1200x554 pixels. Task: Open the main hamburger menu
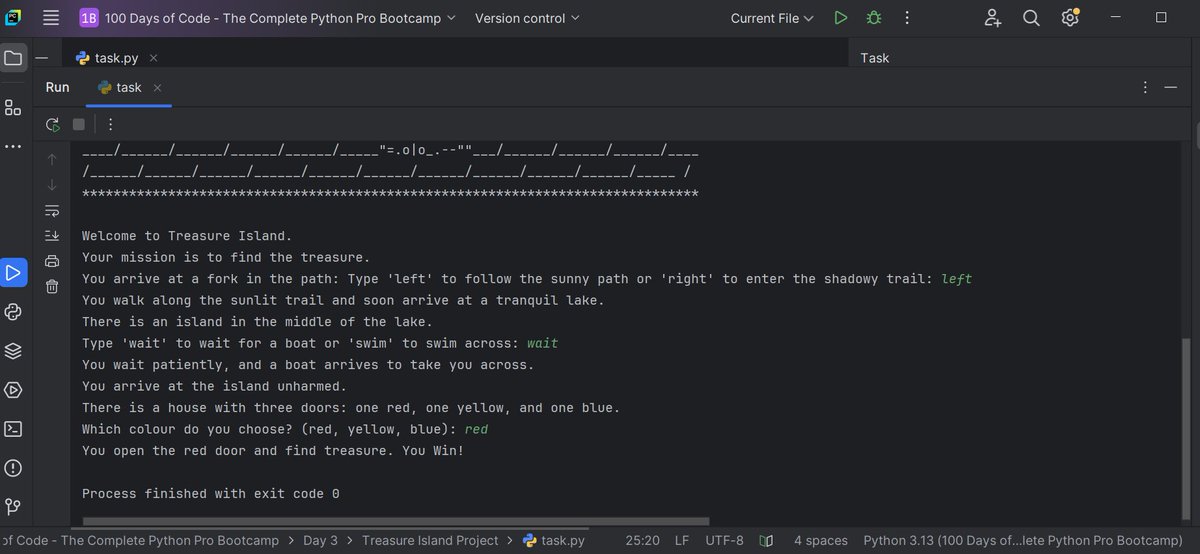tap(51, 18)
